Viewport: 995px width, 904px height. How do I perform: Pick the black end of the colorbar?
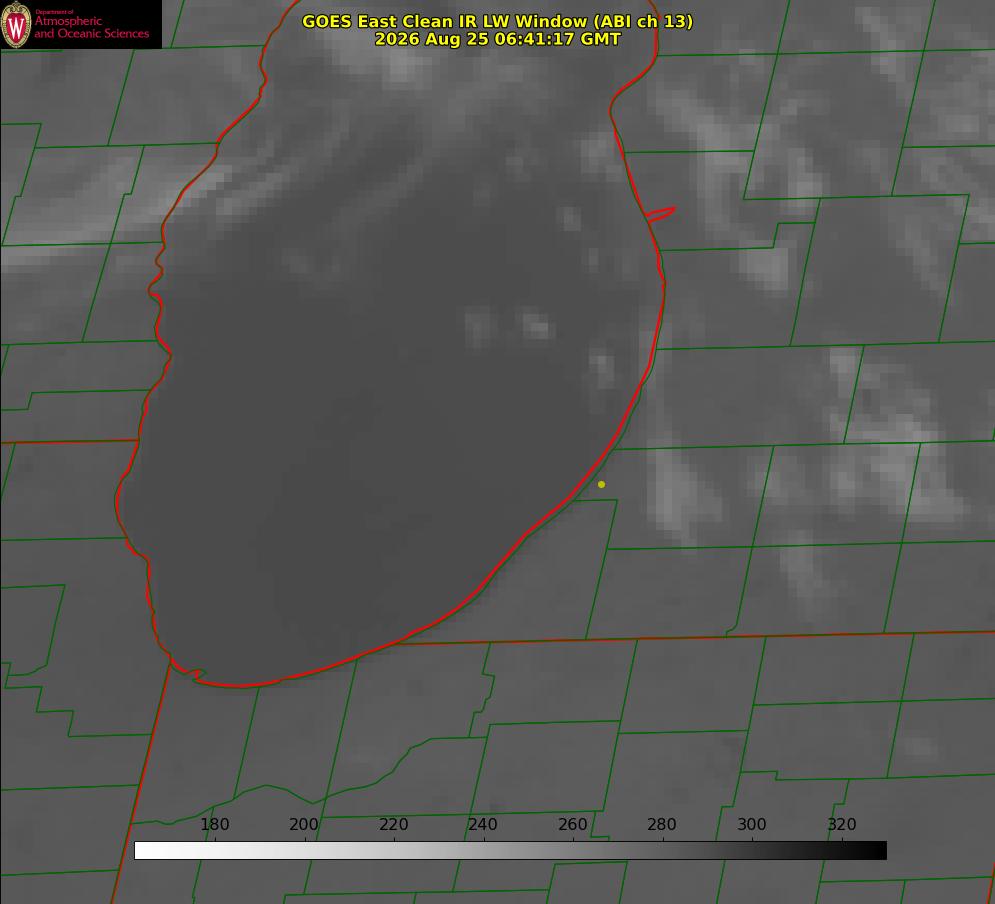click(x=878, y=851)
